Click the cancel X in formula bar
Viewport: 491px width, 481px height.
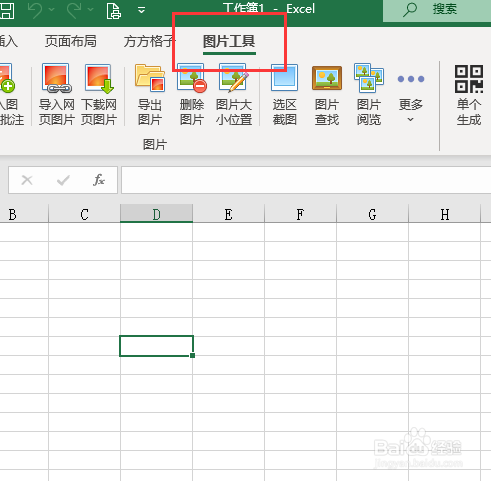[27, 180]
